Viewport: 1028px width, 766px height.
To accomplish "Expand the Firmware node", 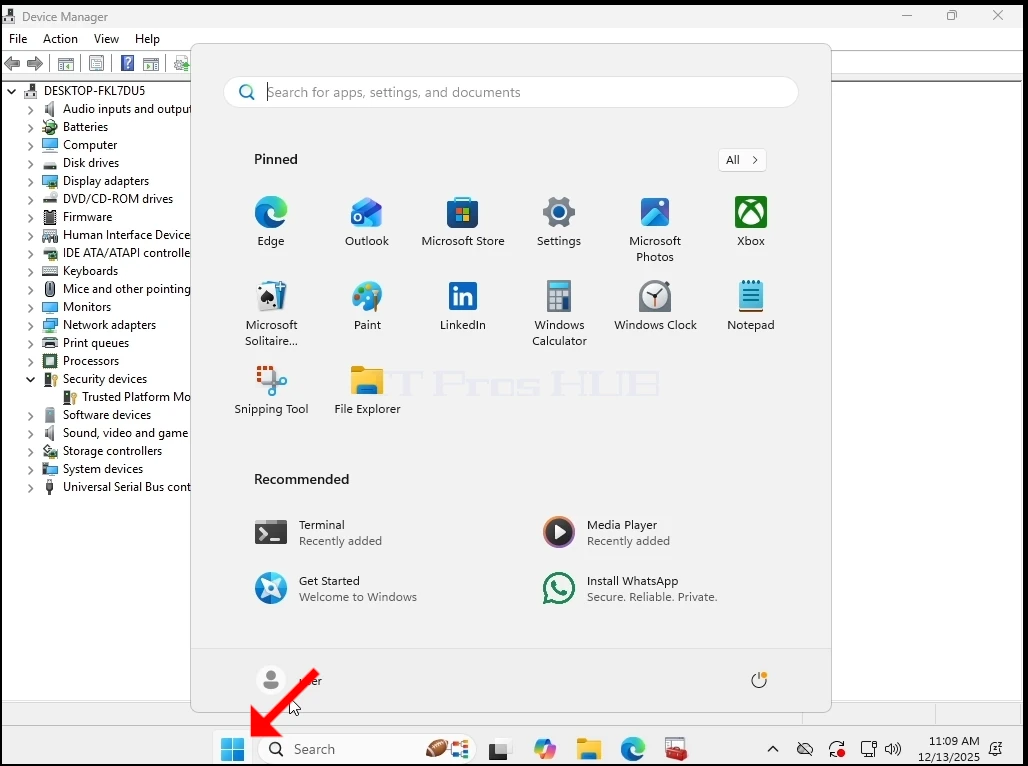I will [x=30, y=217].
